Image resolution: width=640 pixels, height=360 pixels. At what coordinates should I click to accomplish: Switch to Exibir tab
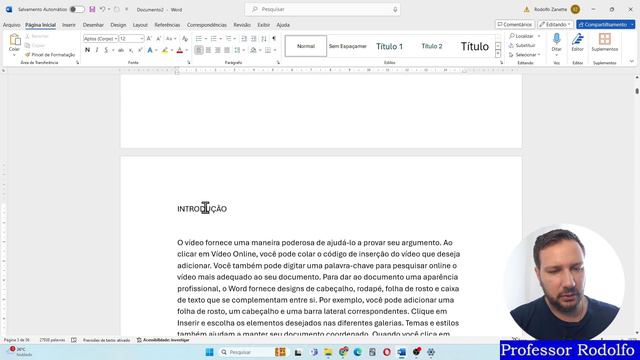[263, 25]
